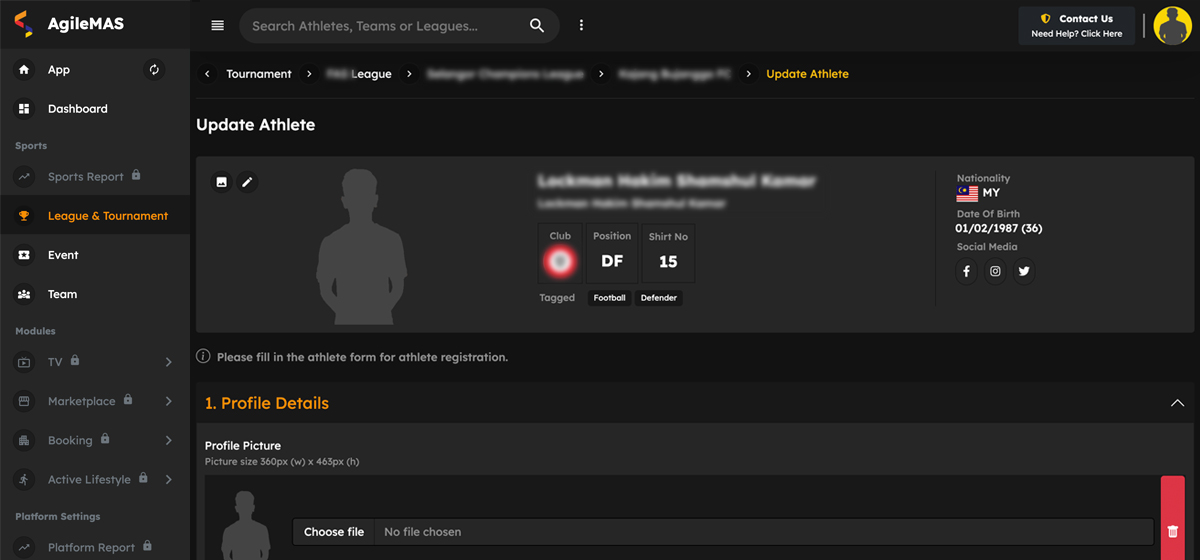Click the breadcrumb back arrow
The height and width of the screenshot is (560, 1200).
(207, 74)
